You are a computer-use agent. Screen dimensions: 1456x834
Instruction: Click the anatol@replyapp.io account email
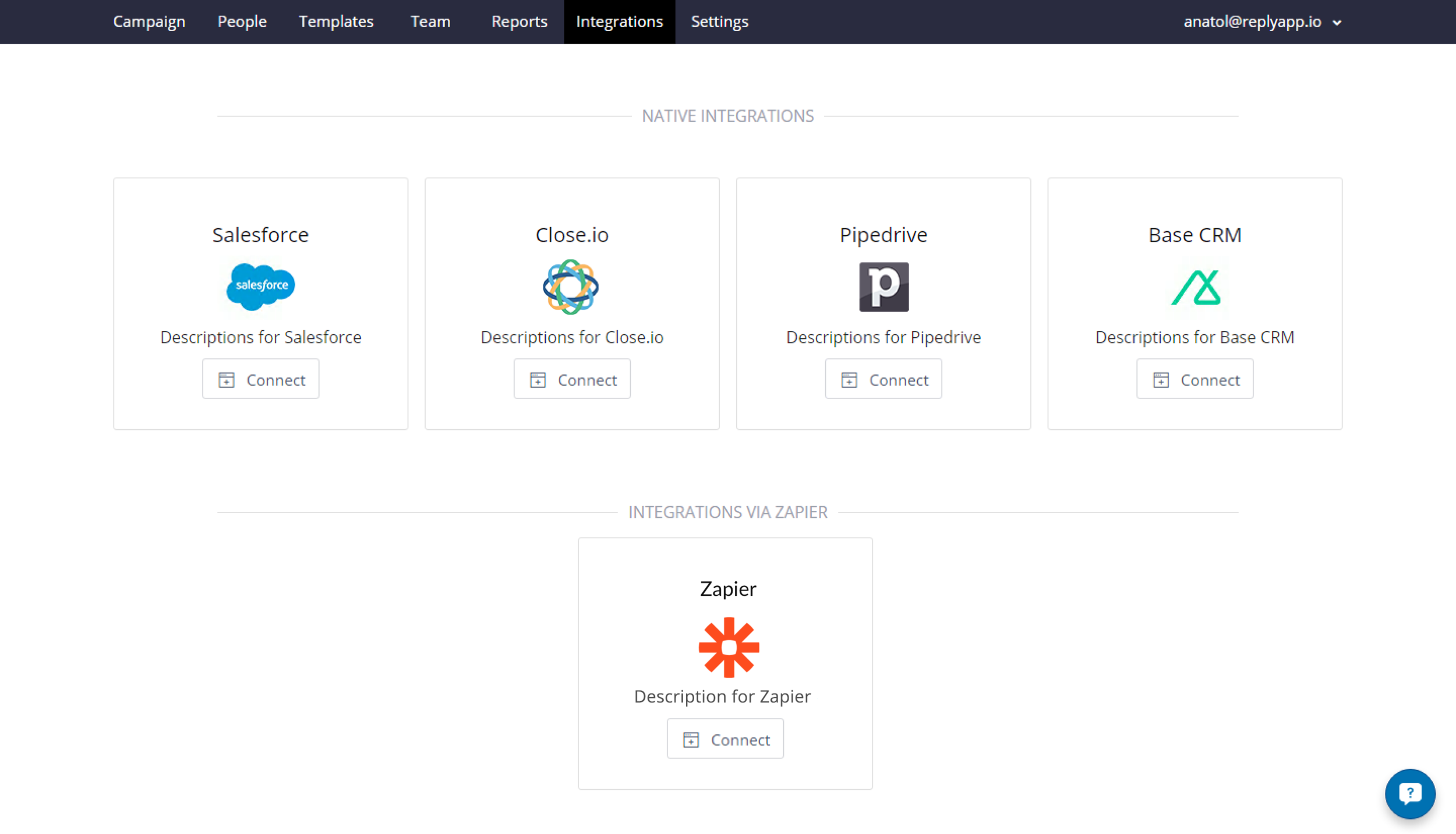[1252, 22]
